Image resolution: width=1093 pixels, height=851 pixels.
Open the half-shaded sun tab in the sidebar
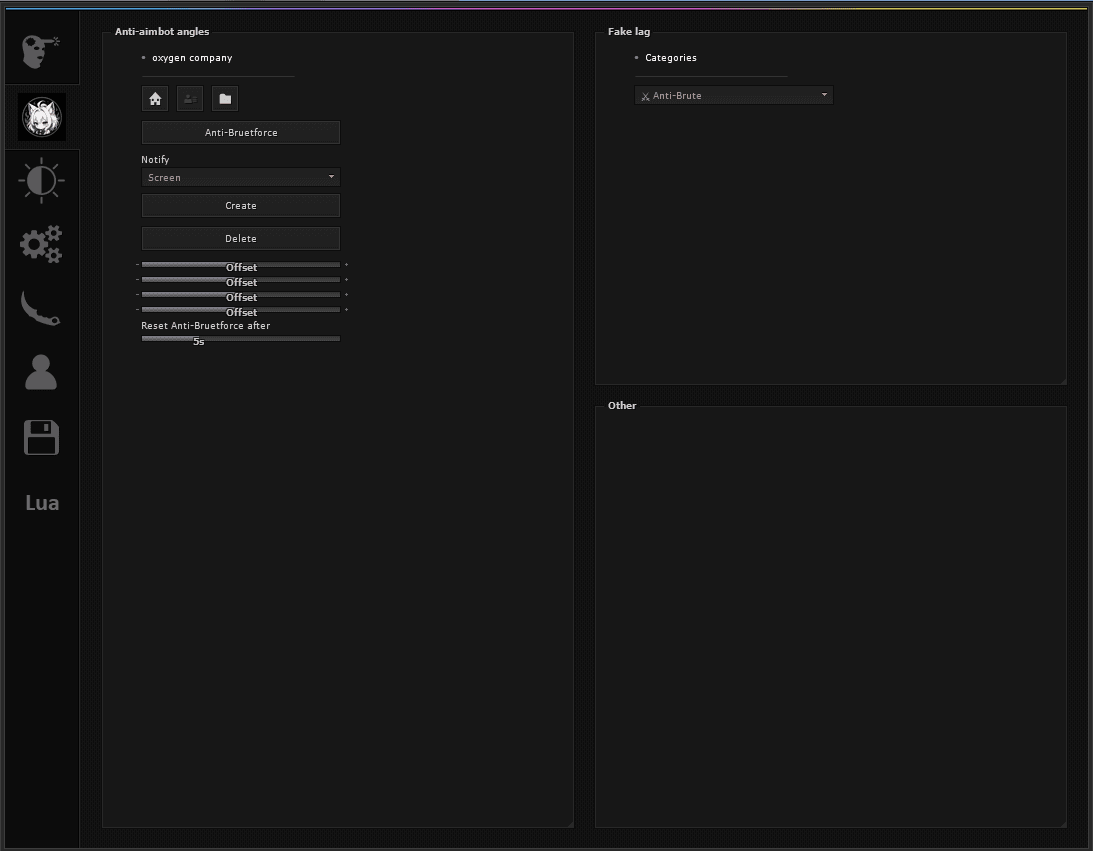(x=41, y=181)
